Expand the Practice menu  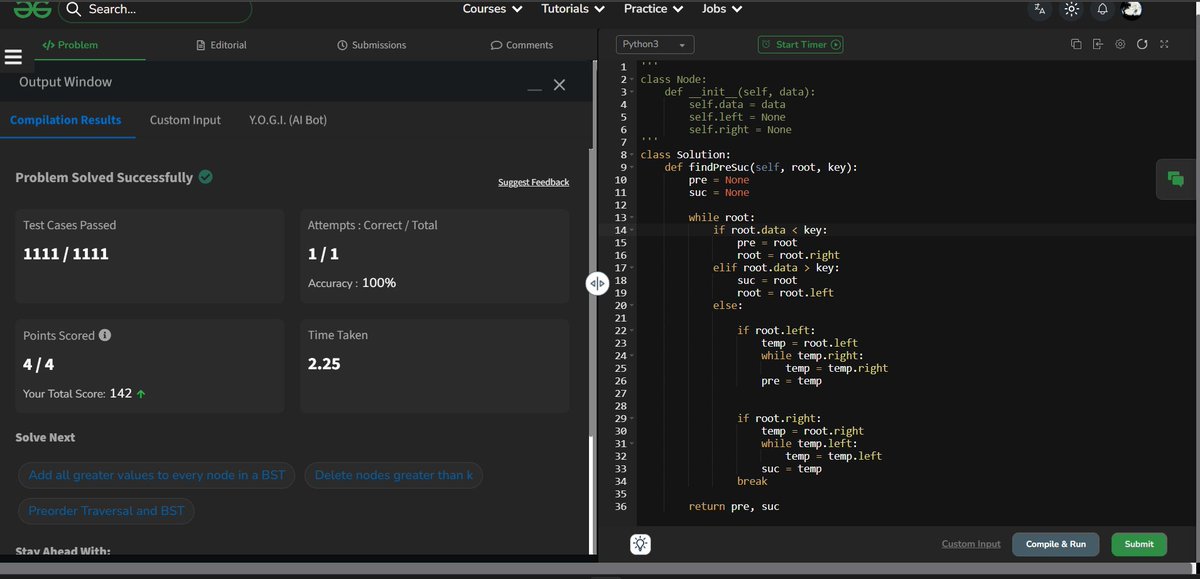pyautogui.click(x=653, y=9)
